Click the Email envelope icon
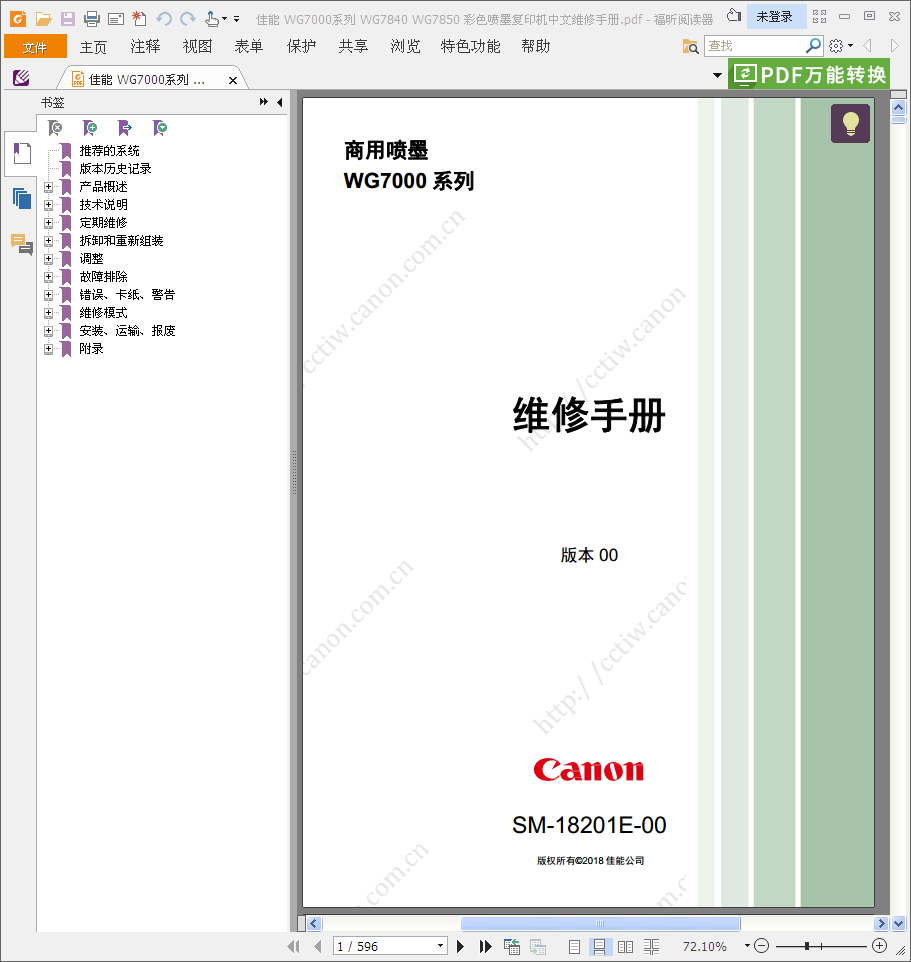The height and width of the screenshot is (962, 911). click(x=115, y=20)
